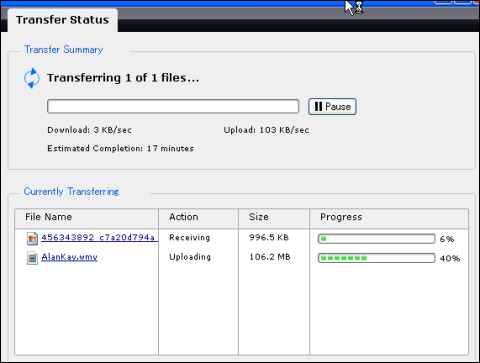Click the Transfer Summary group label
The width and height of the screenshot is (480, 363).
[64, 50]
